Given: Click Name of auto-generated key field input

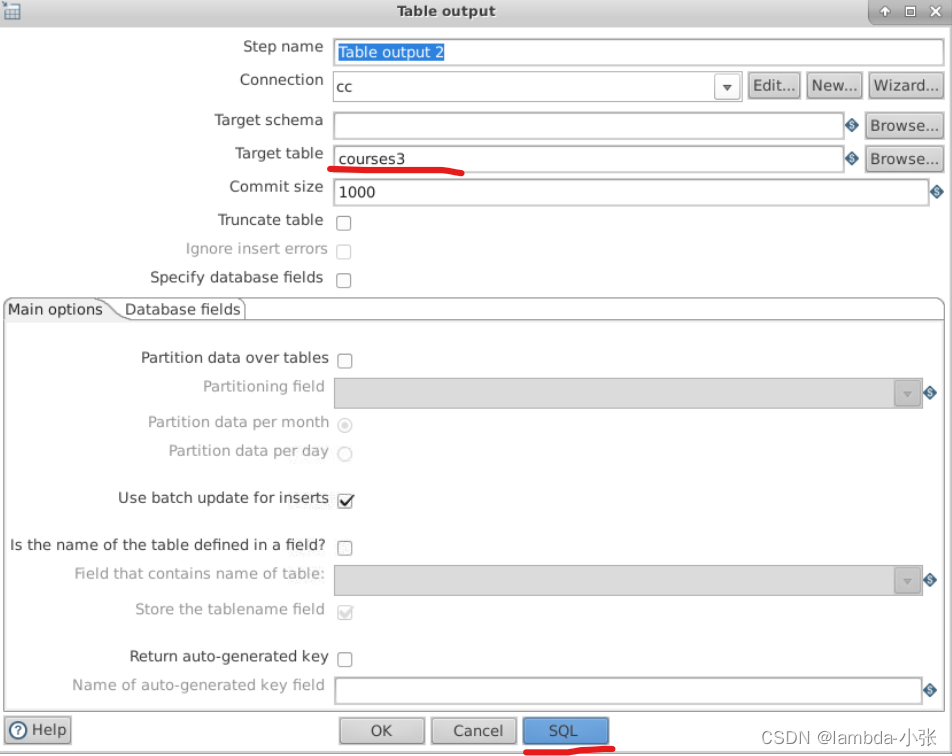Looking at the screenshot, I should pyautogui.click(x=628, y=691).
